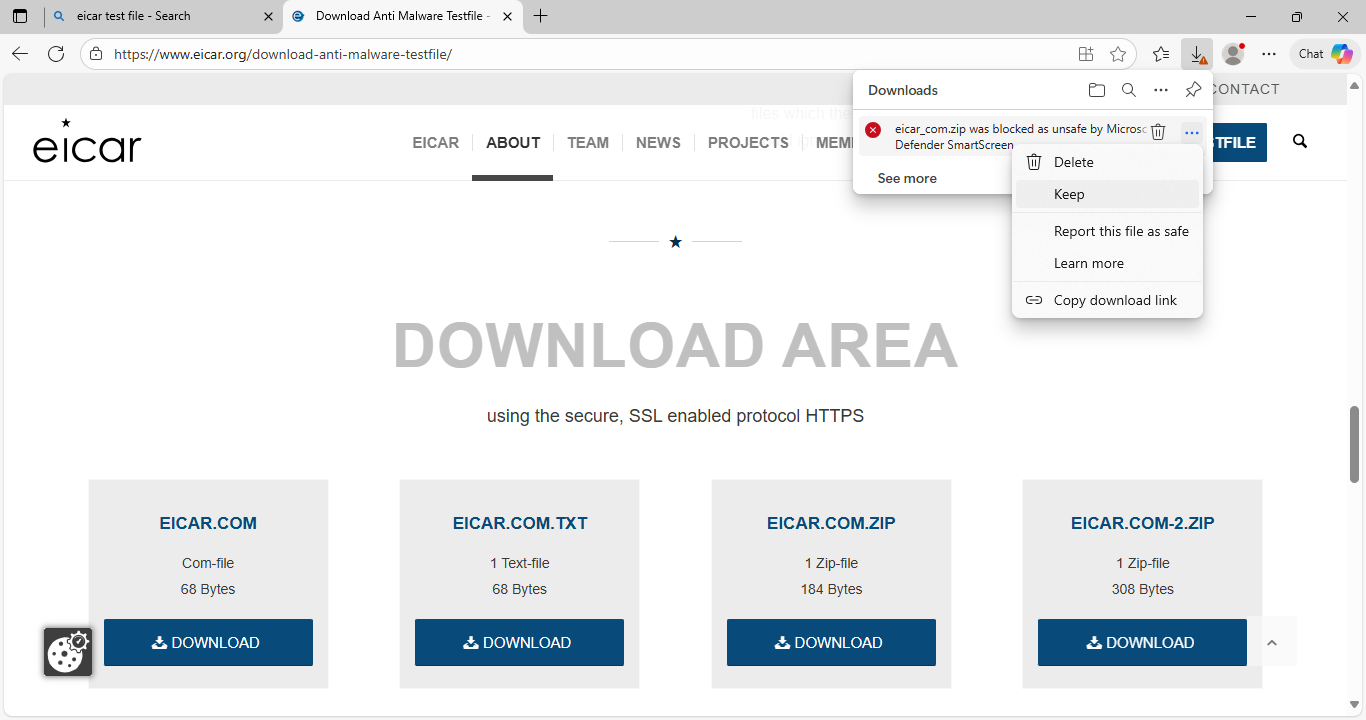Open the downloads folder icon
This screenshot has width=1366, height=720.
click(1097, 90)
